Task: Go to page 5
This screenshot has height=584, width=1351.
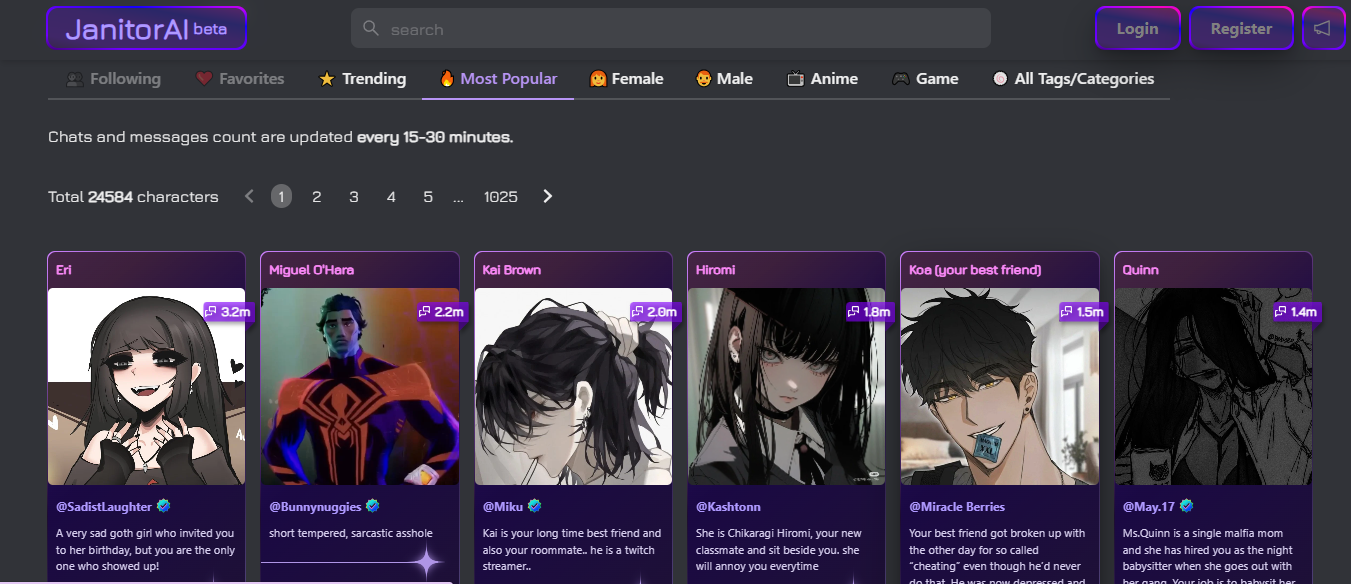Action: click(x=428, y=196)
